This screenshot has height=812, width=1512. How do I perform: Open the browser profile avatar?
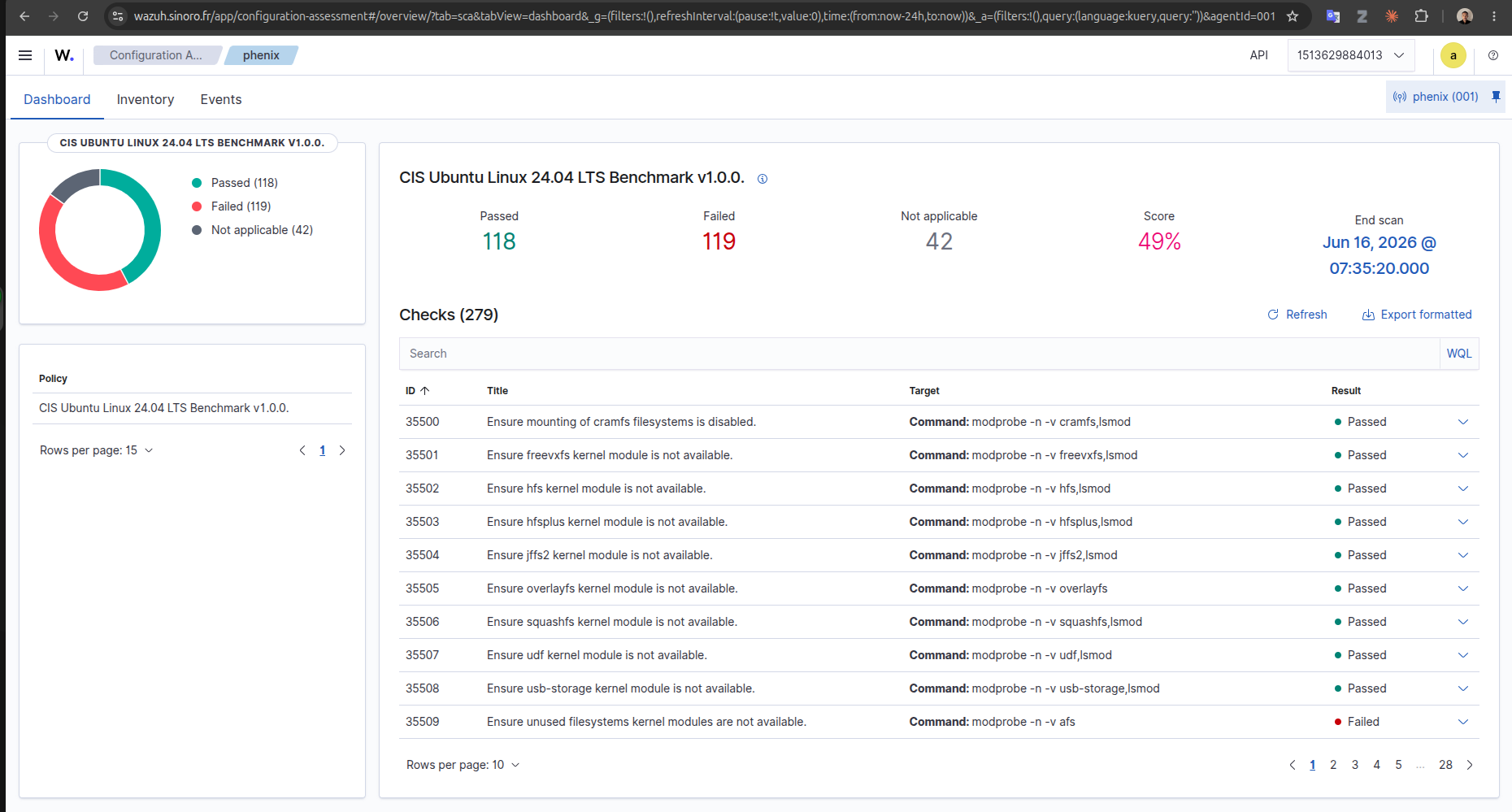pyautogui.click(x=1465, y=16)
